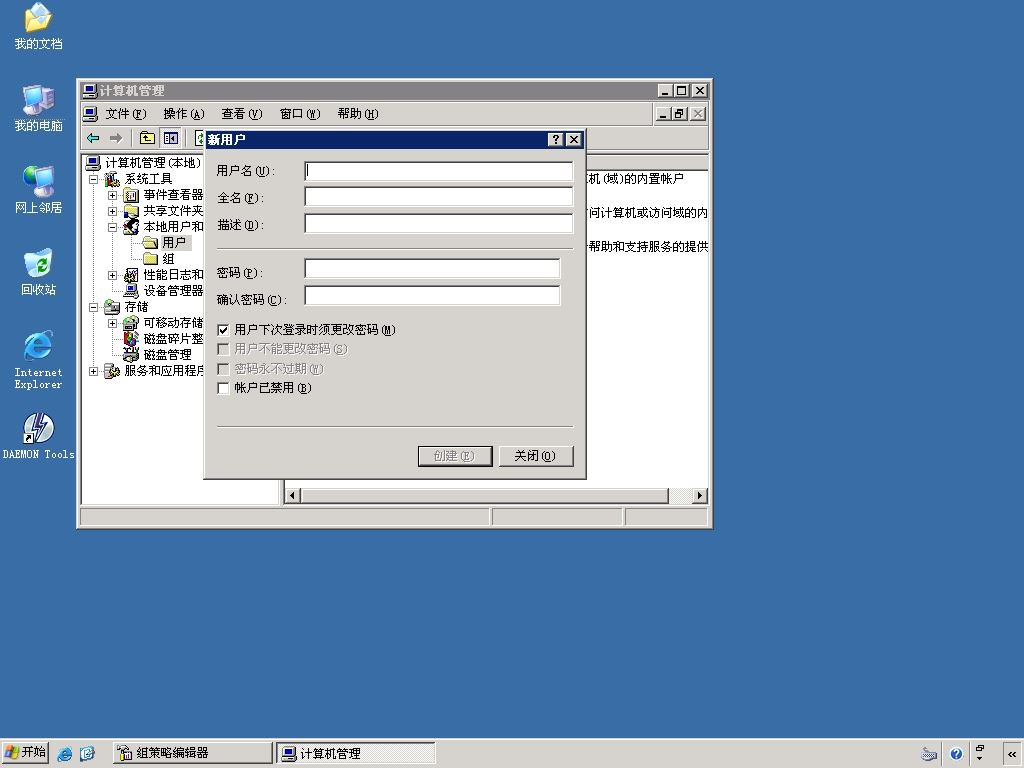The width and height of the screenshot is (1024, 768).
Task: Open the 文件(F) menu
Action: coord(125,114)
